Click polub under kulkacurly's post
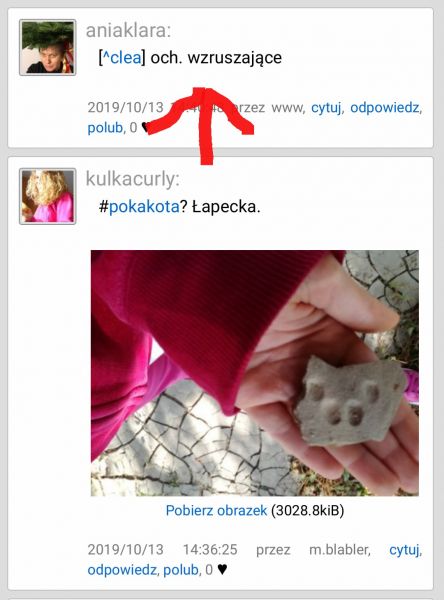Screen dimensions: 444x600 click(x=181, y=570)
